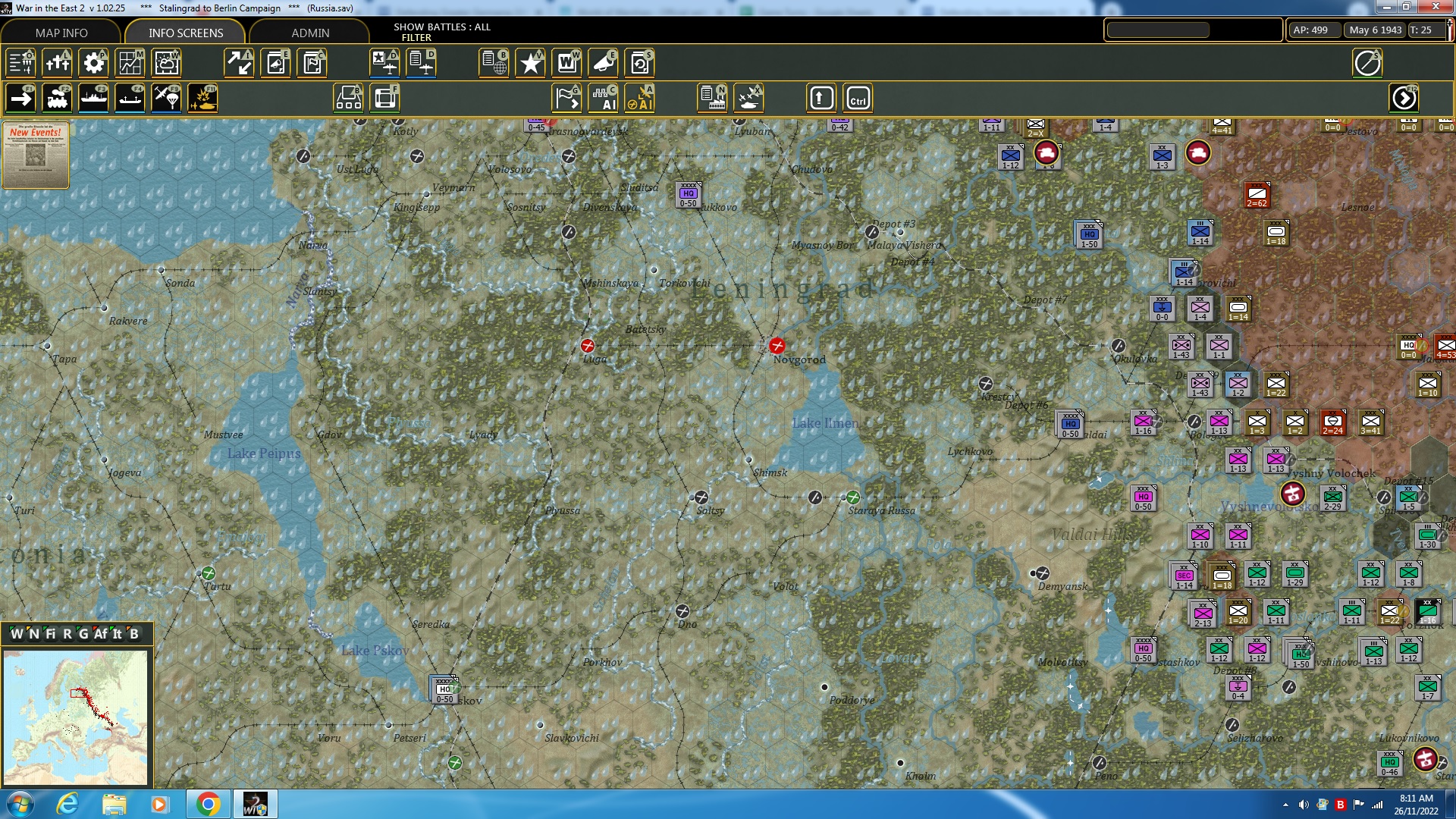Toggle rail movement mode train icon

(x=58, y=99)
